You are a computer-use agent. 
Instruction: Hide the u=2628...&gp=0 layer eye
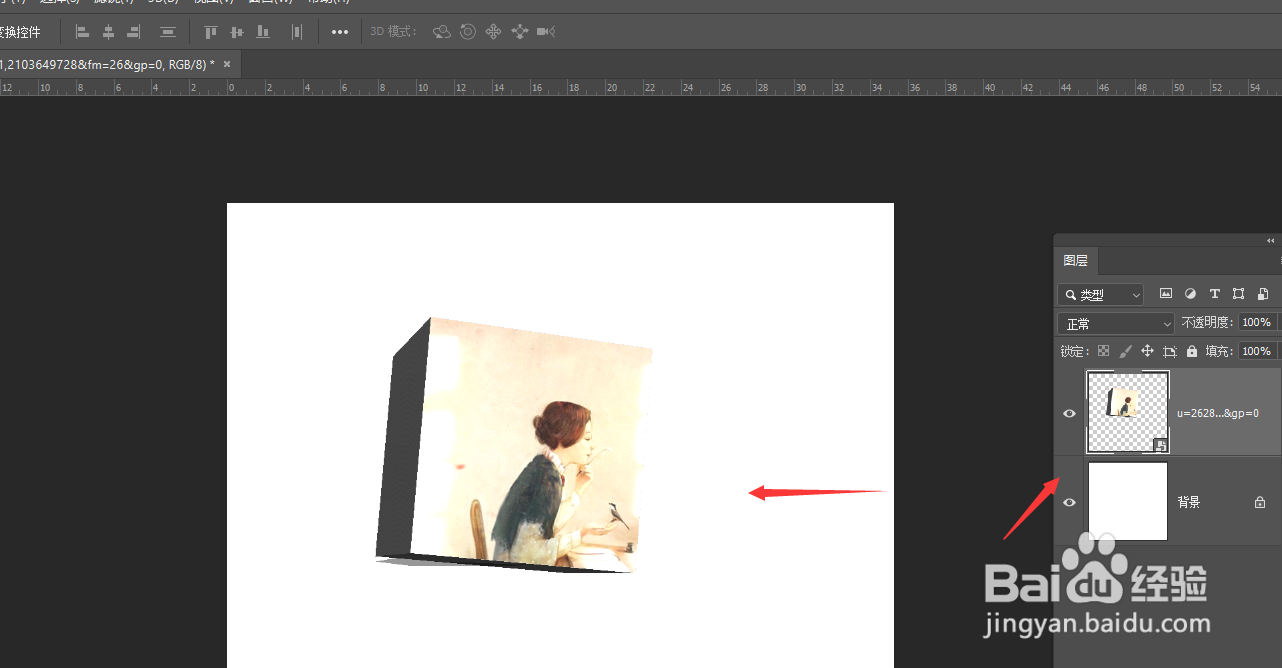(x=1069, y=413)
